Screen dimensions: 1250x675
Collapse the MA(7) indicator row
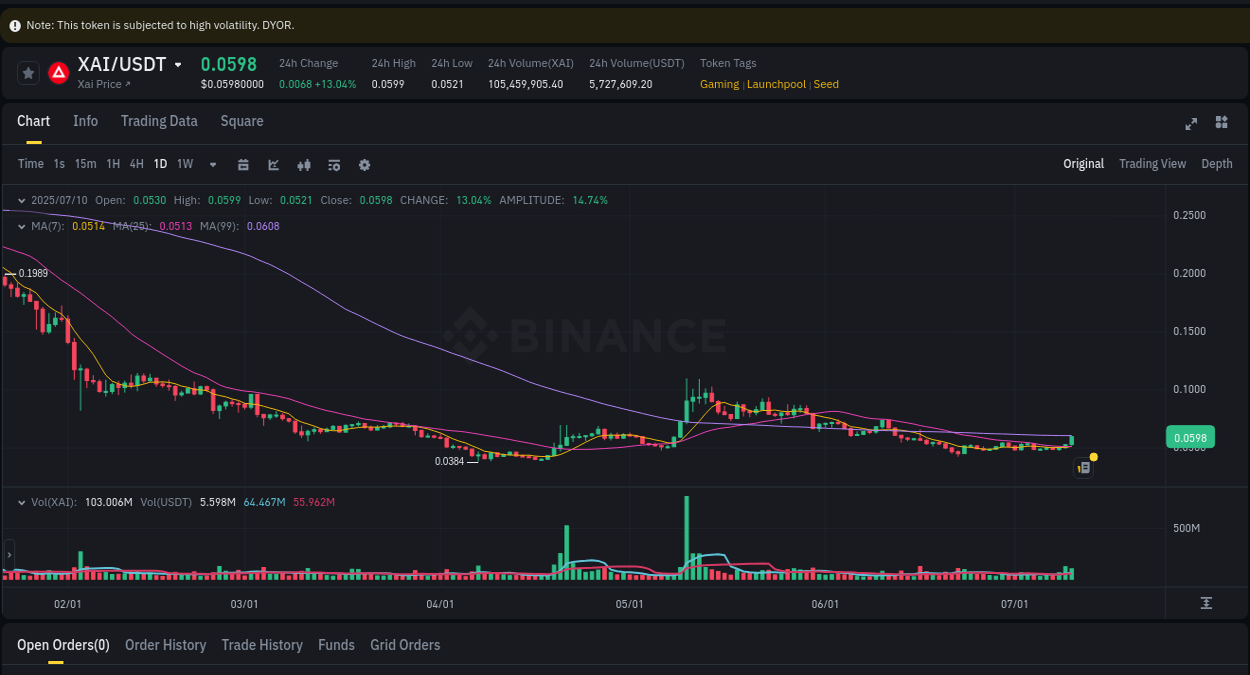22,226
